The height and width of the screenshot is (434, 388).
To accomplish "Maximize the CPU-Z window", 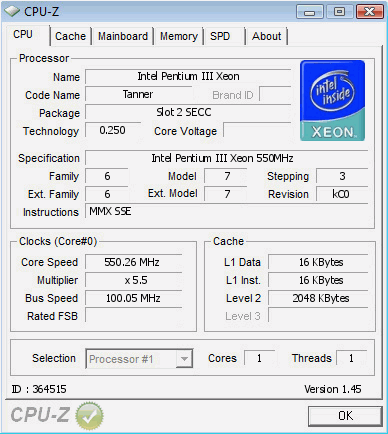I will (339, 12).
